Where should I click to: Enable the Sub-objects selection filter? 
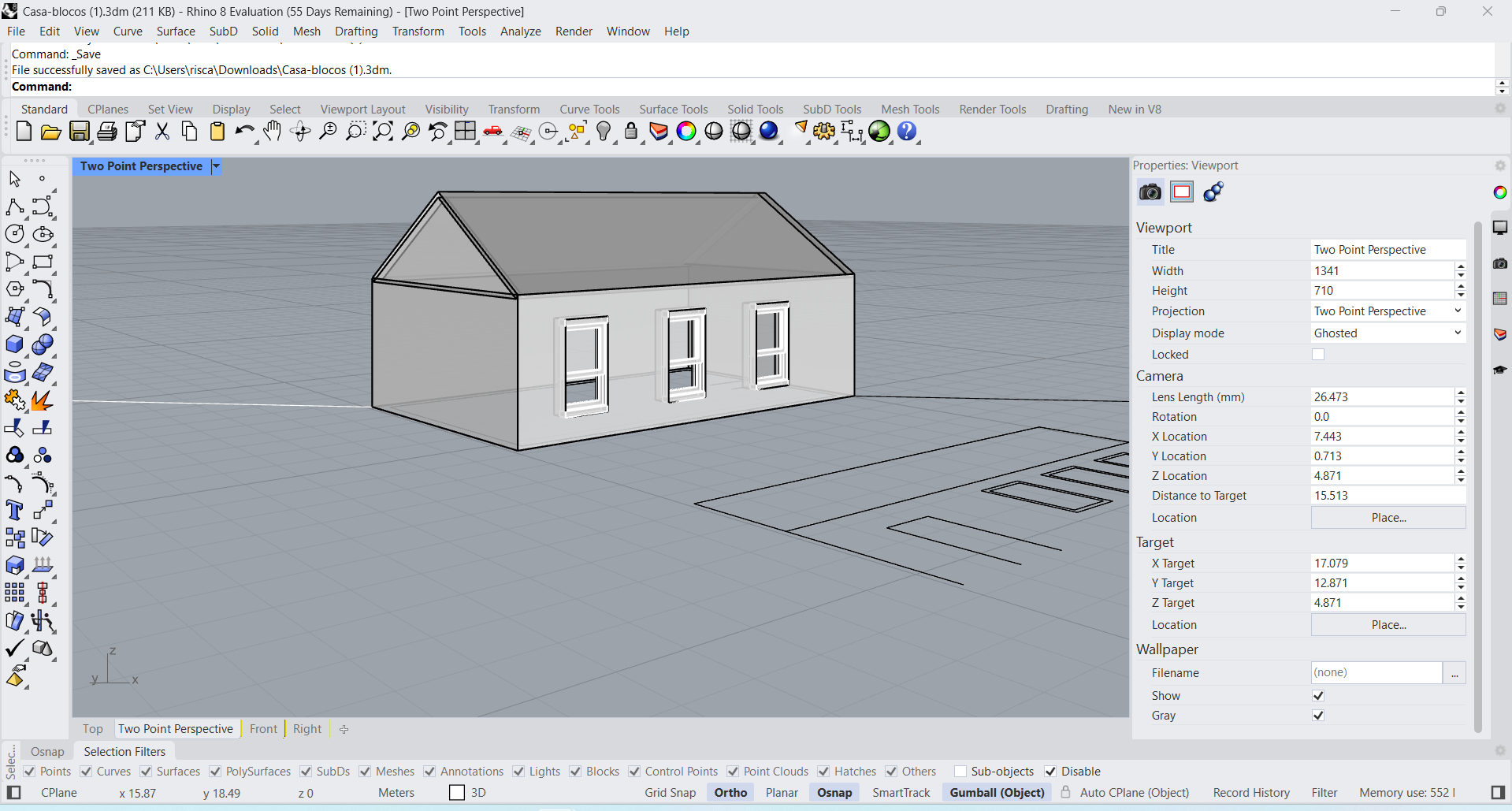click(960, 772)
